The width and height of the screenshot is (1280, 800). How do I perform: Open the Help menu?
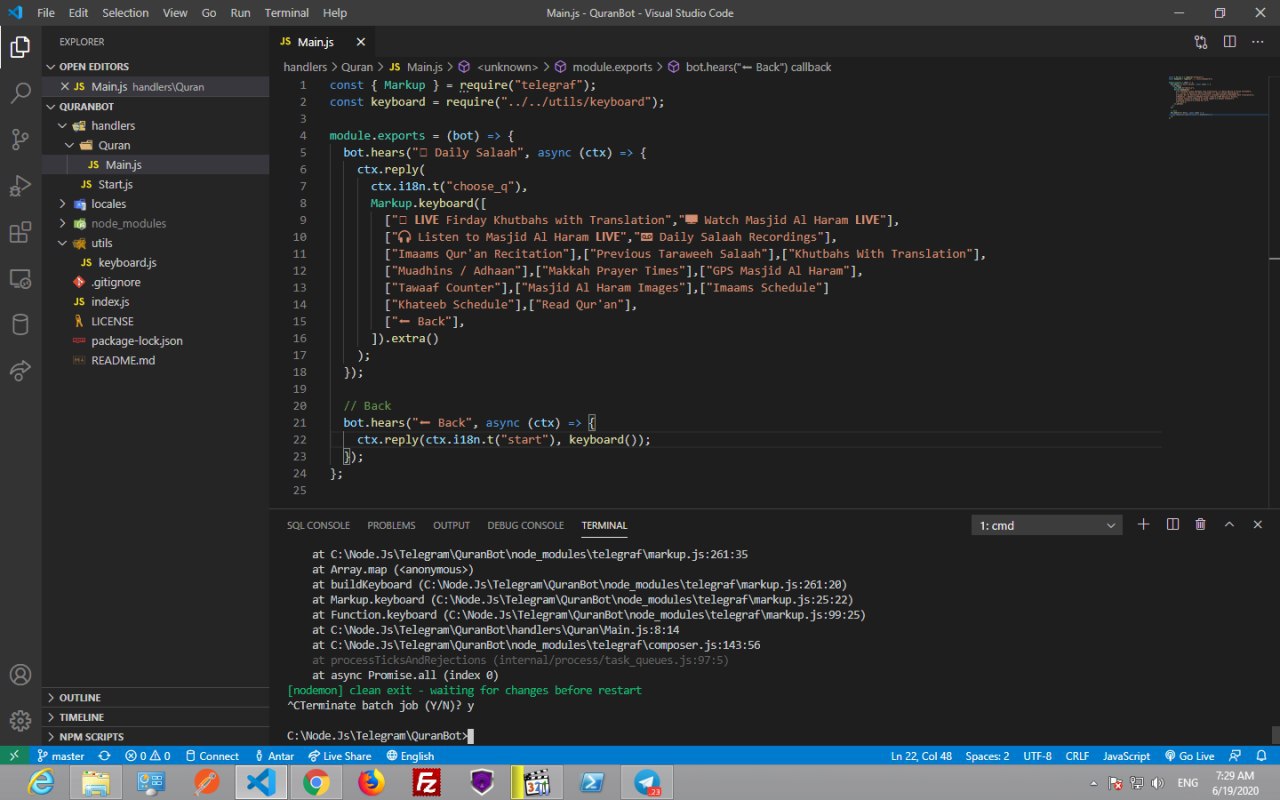[x=335, y=13]
